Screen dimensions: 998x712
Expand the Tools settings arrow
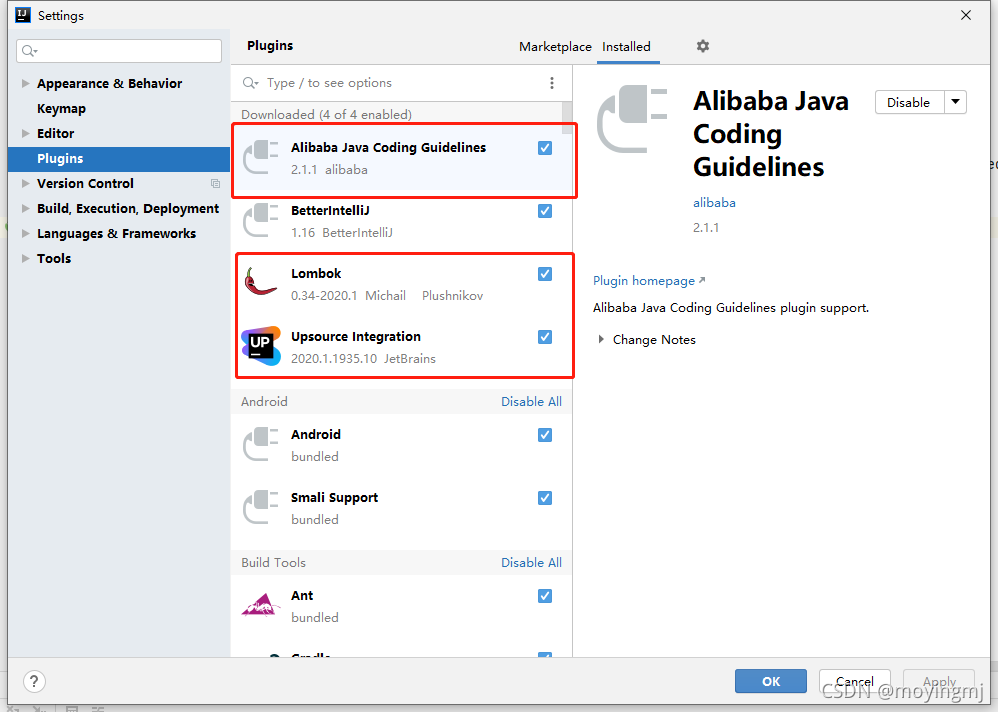[25, 258]
